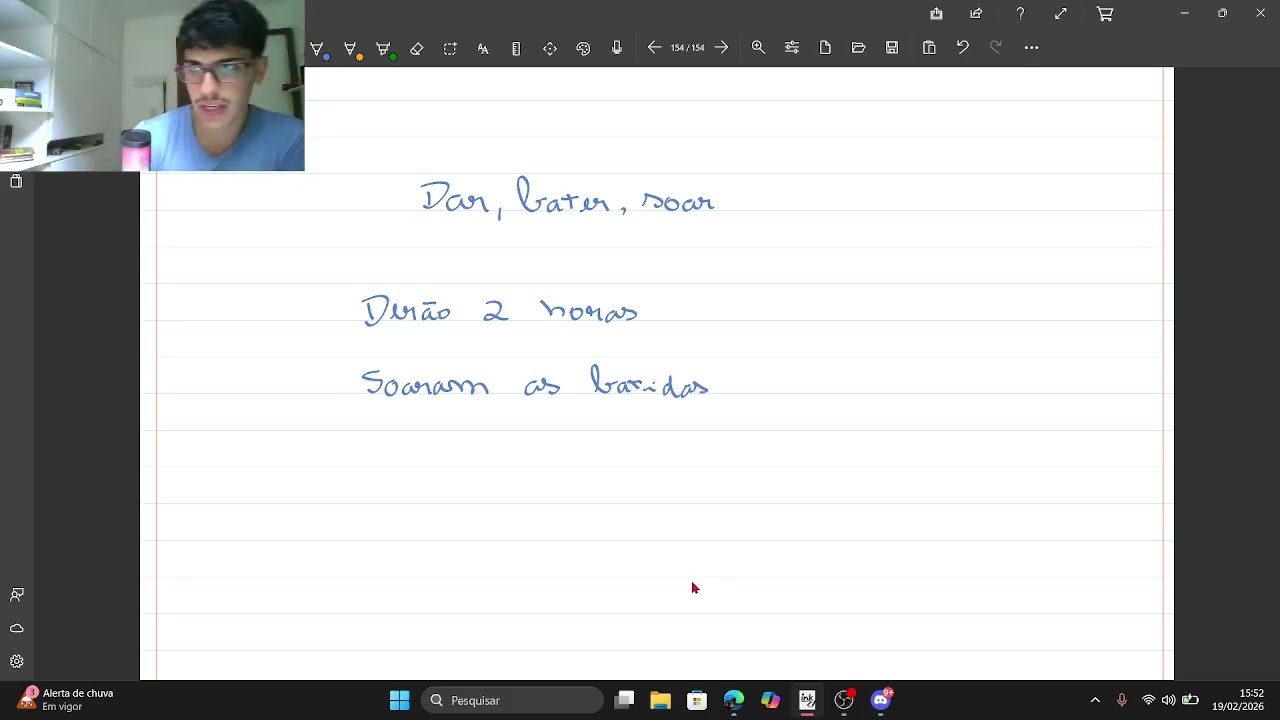This screenshot has width=1280, height=720.
Task: Click the system tray microphone indicator
Action: click(1122, 700)
